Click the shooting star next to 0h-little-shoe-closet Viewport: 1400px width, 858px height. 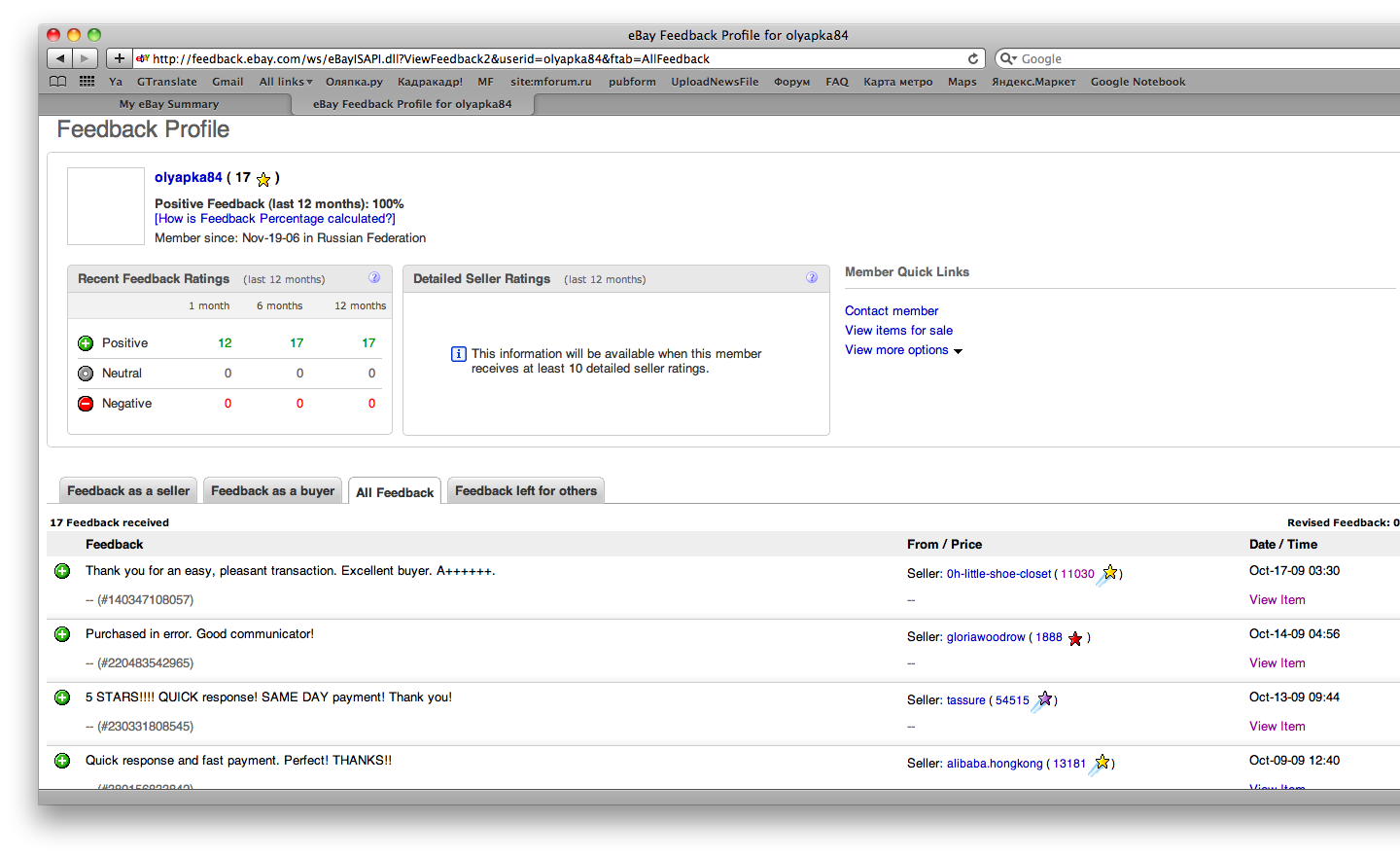pyautogui.click(x=1107, y=574)
